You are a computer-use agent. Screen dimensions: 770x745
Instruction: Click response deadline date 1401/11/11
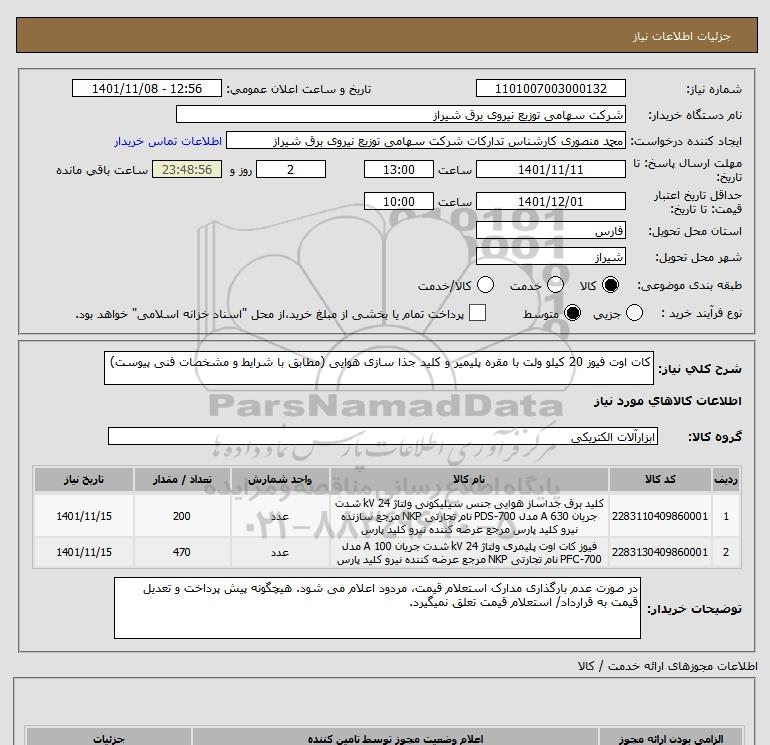[550, 169]
